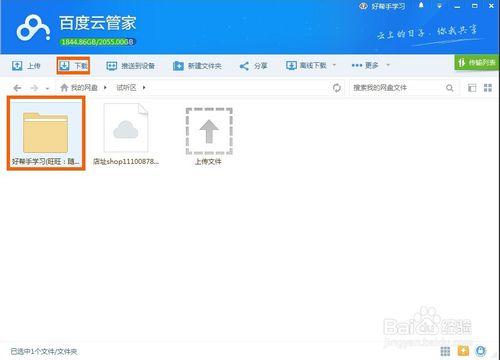Open the green 传输列表 transfer list
The width and height of the screenshot is (500, 360).
click(x=477, y=62)
